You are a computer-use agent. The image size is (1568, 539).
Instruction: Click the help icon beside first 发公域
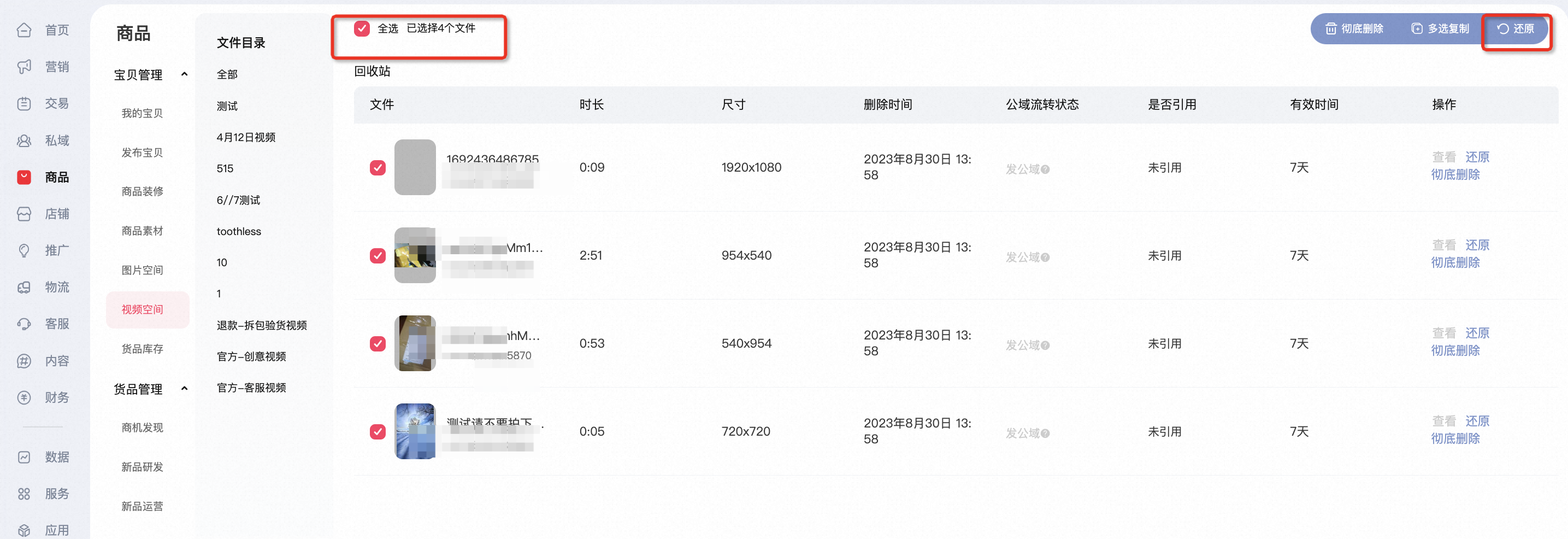1045,169
